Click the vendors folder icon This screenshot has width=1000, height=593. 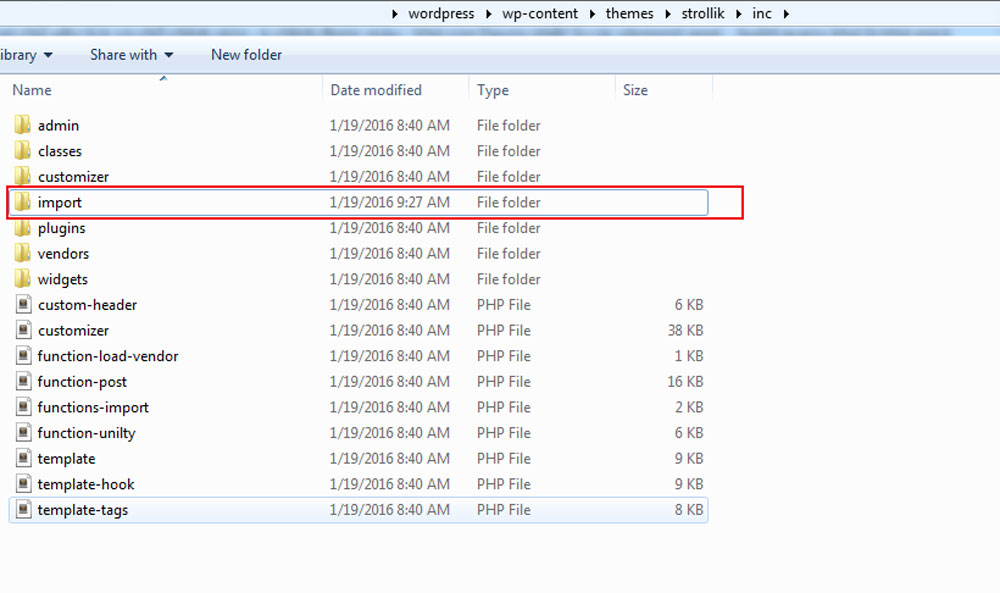coord(24,254)
